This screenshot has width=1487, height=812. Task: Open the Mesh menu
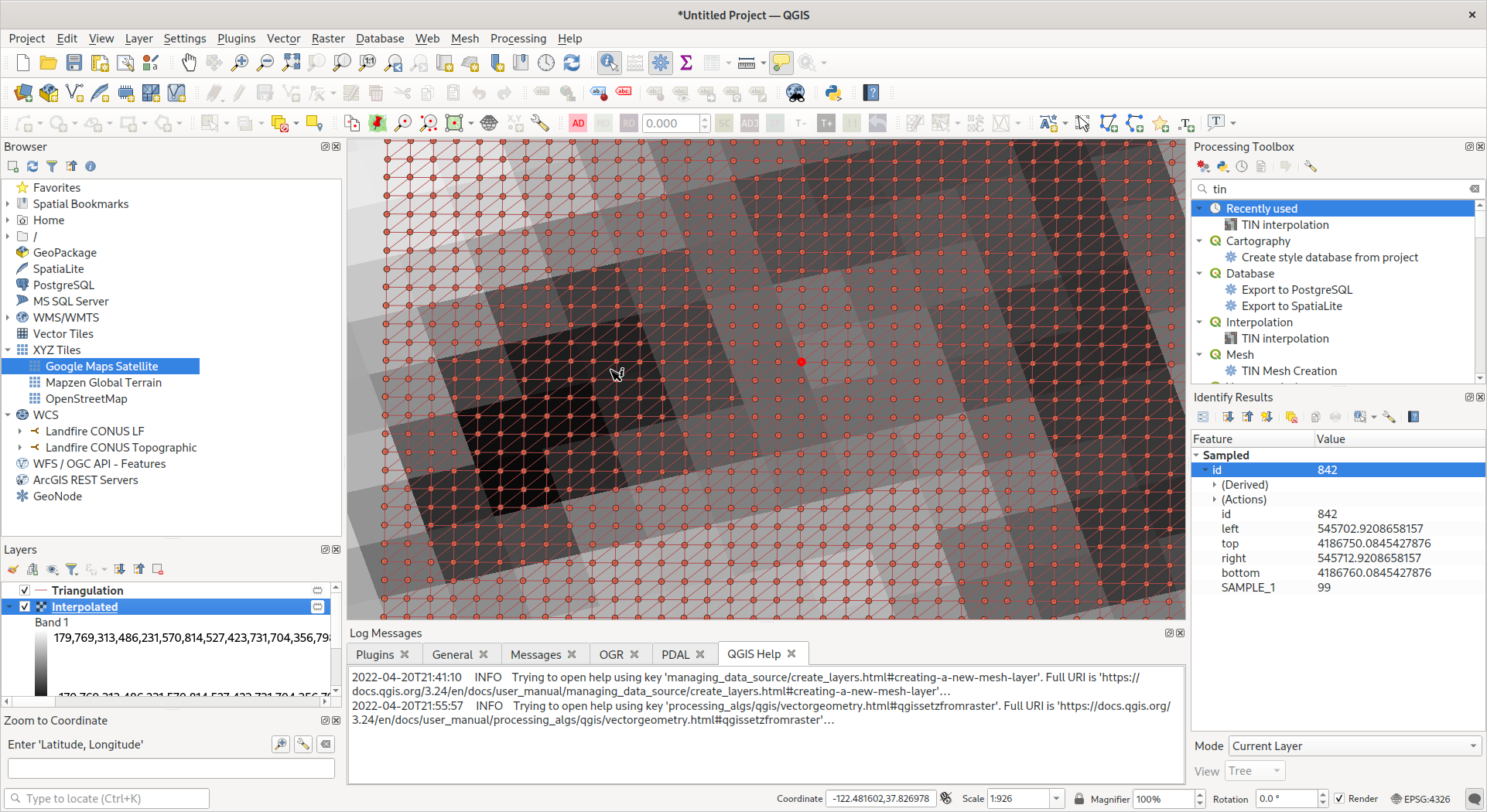tap(465, 39)
